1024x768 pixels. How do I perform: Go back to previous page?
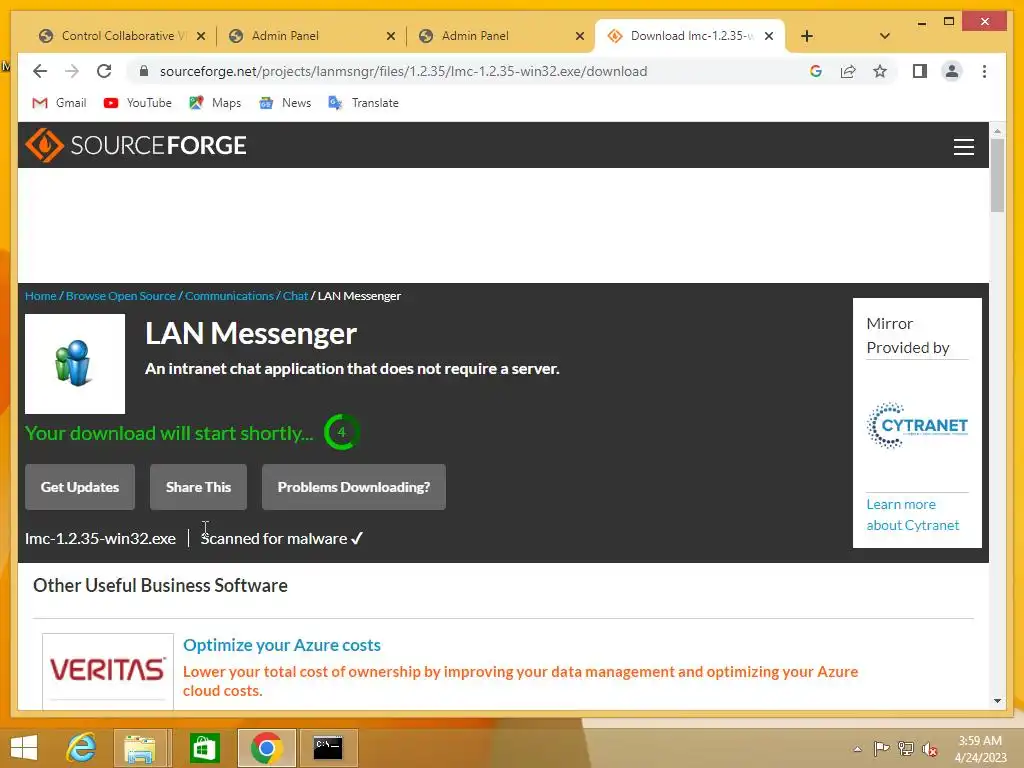40,71
